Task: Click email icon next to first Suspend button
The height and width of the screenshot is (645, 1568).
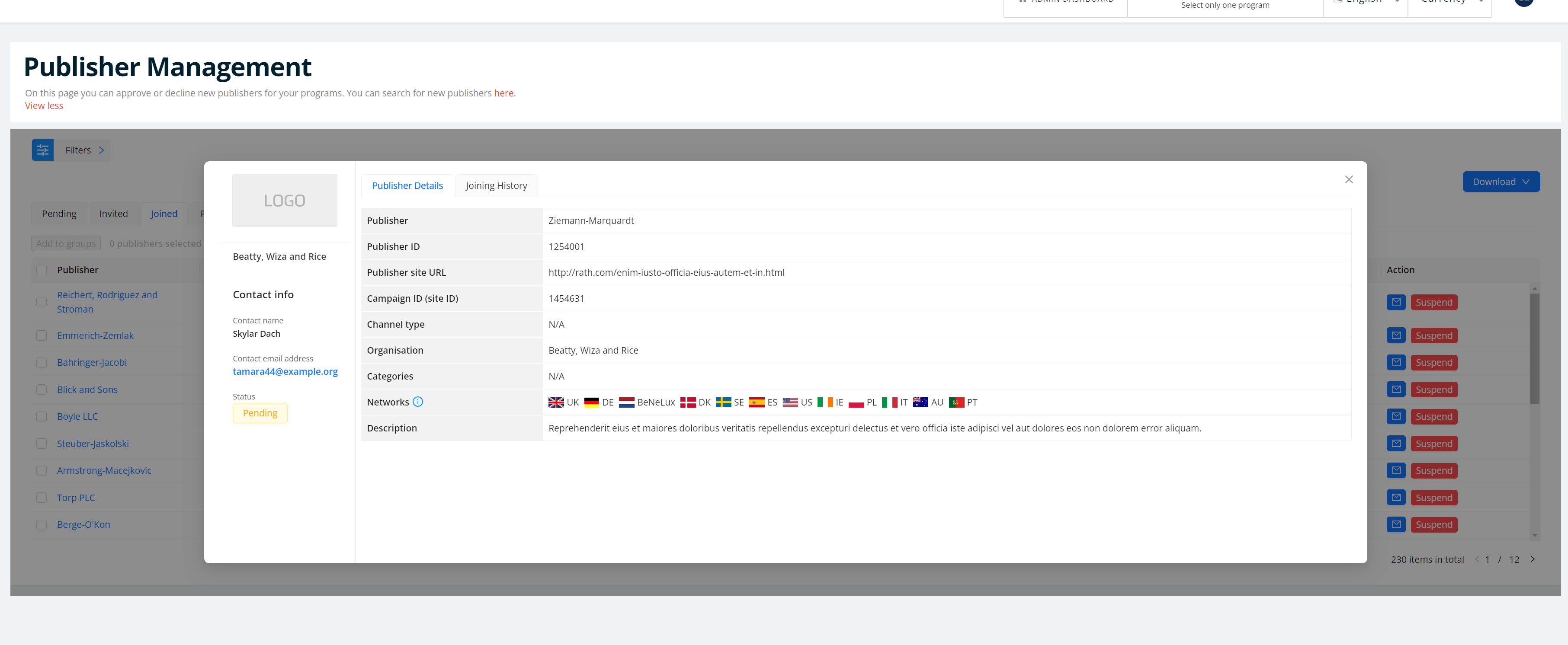Action: [x=1396, y=303]
